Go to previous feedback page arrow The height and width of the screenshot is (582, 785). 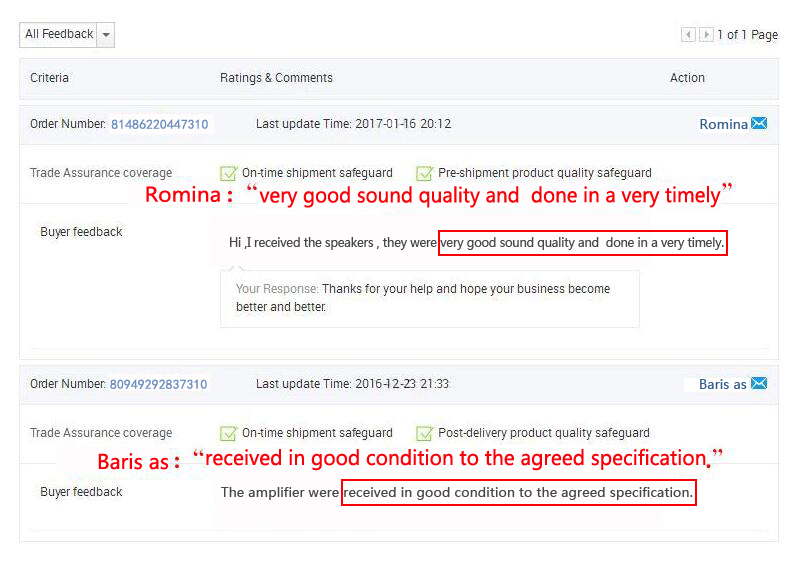[688, 35]
